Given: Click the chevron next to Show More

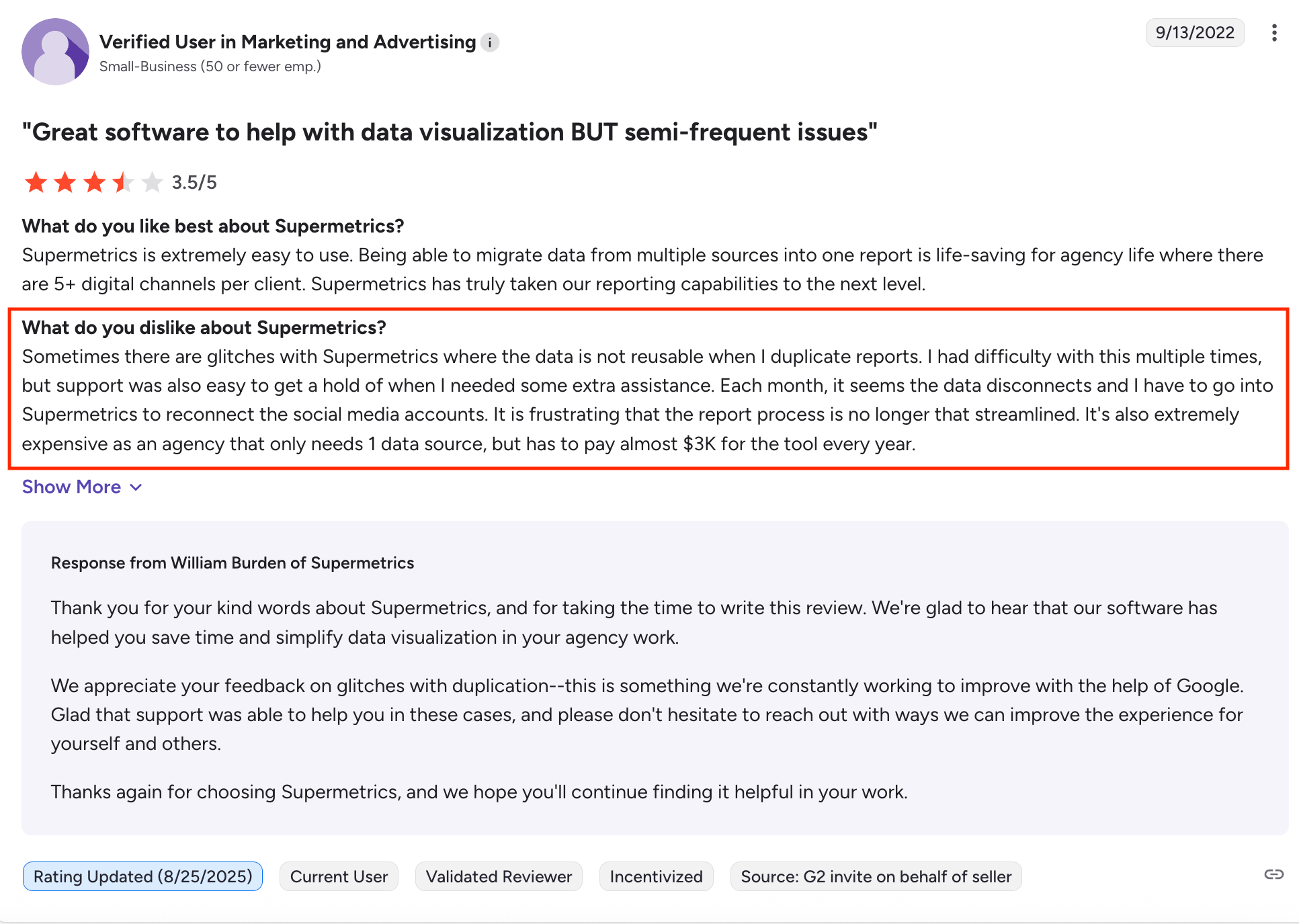Looking at the screenshot, I should [136, 487].
